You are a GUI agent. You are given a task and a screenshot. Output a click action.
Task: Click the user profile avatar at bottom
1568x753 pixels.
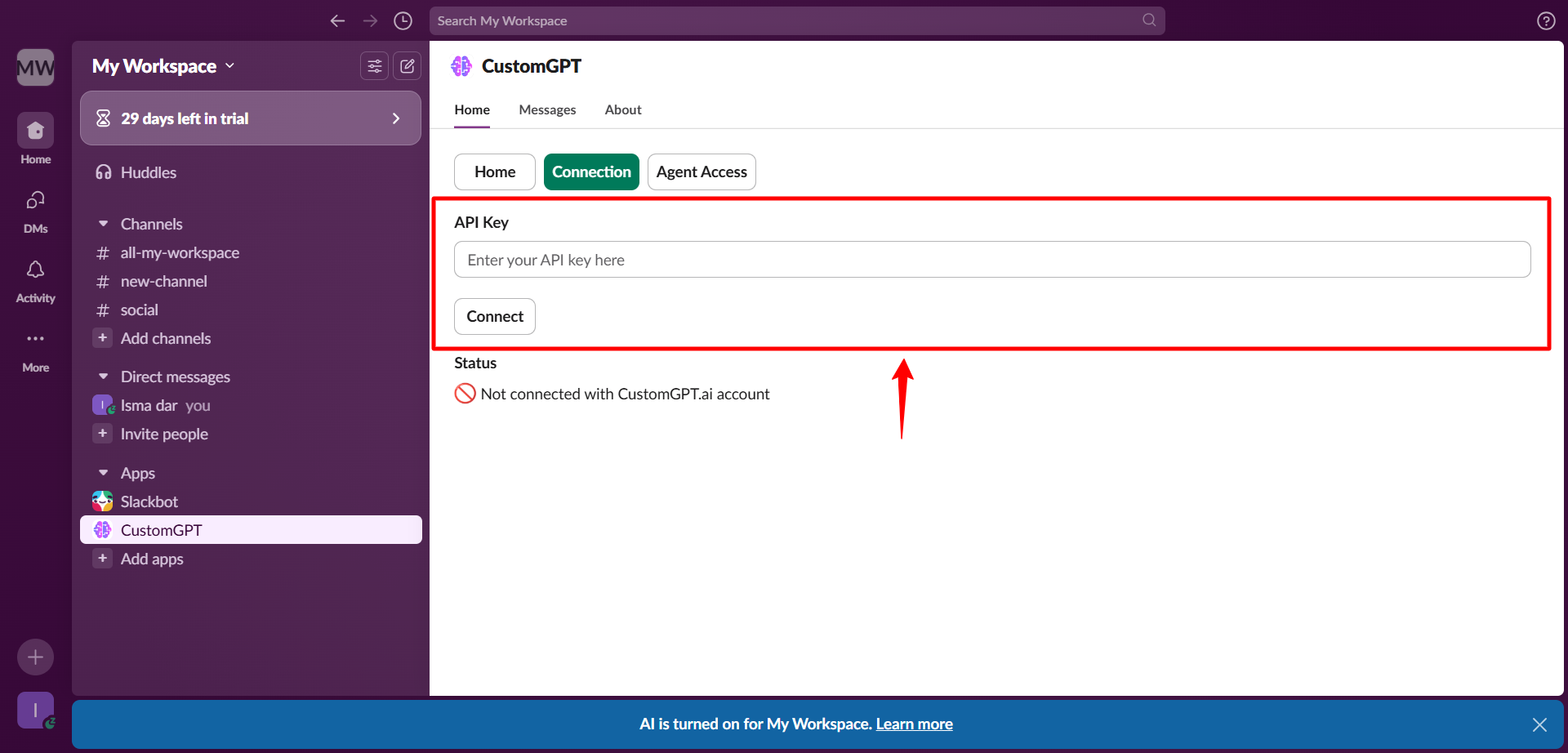[x=36, y=711]
